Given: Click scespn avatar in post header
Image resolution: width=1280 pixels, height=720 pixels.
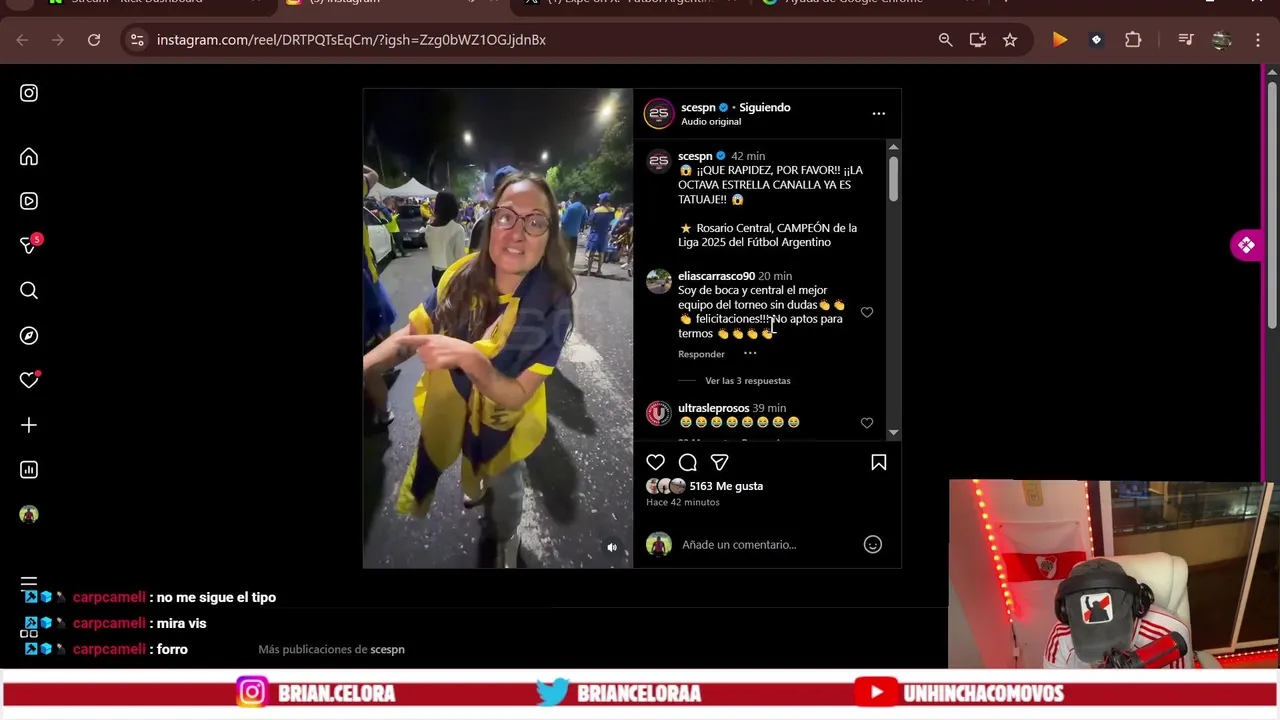Looking at the screenshot, I should pos(659,114).
